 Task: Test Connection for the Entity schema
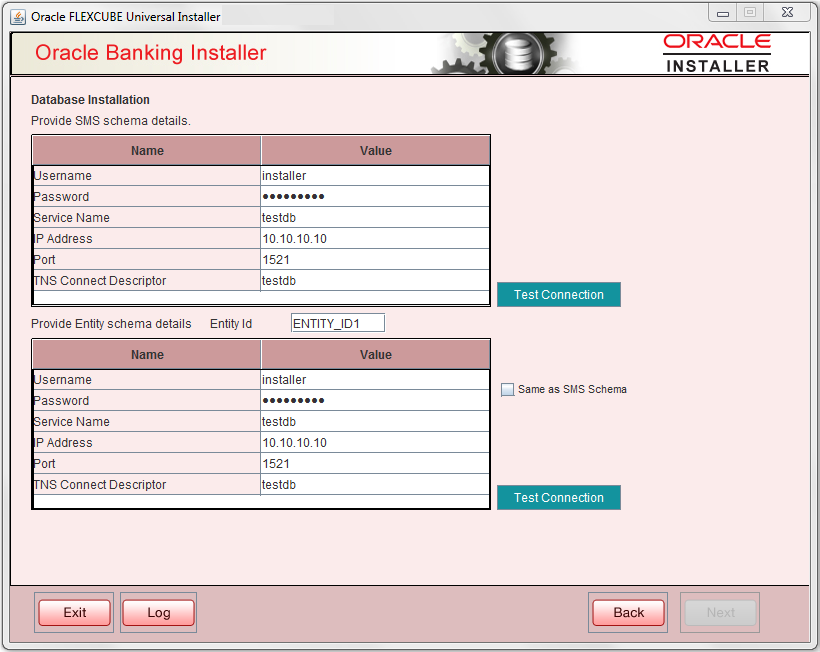point(558,497)
